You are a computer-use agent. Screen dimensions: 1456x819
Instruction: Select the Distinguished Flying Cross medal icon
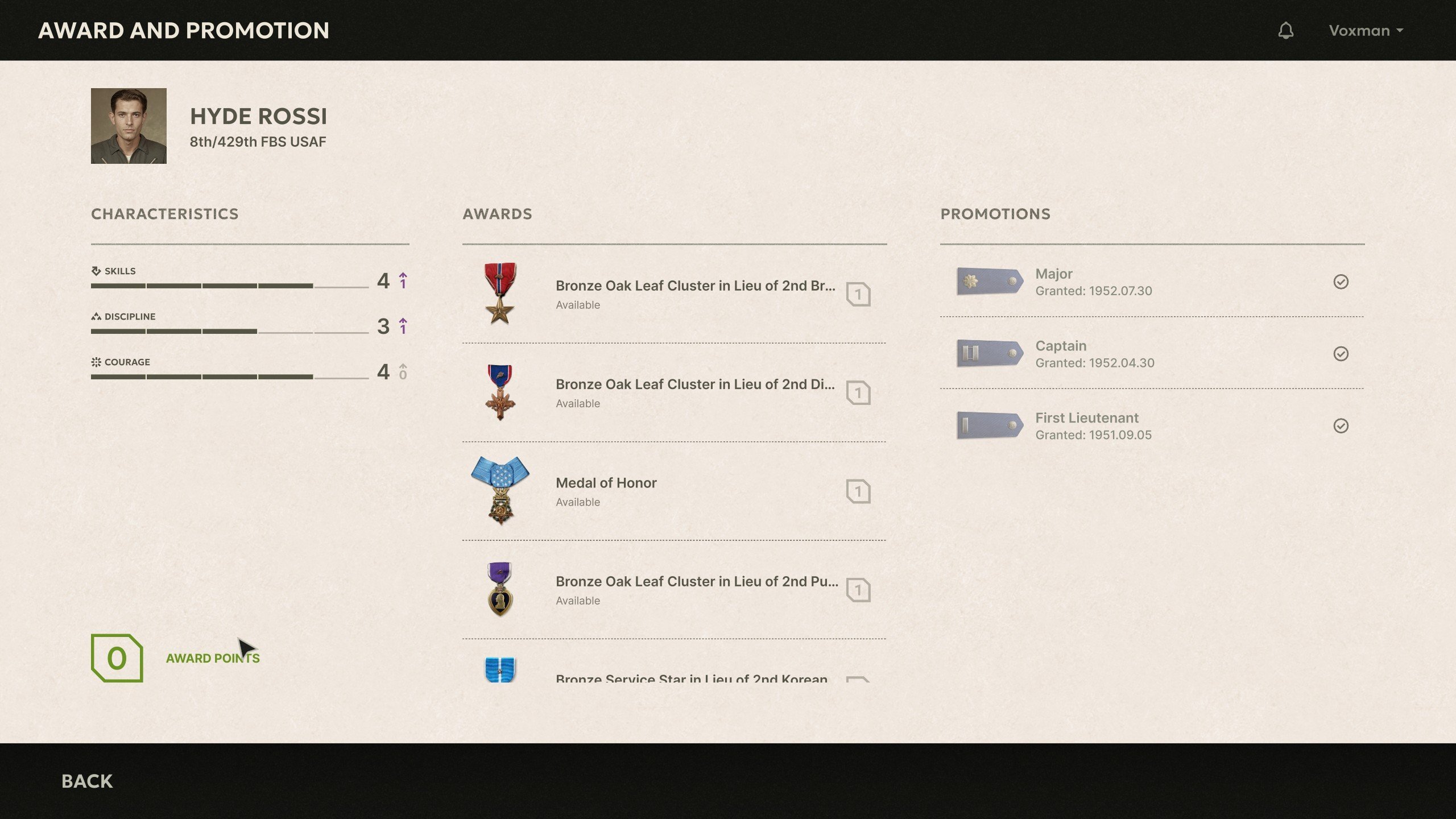coord(500,392)
